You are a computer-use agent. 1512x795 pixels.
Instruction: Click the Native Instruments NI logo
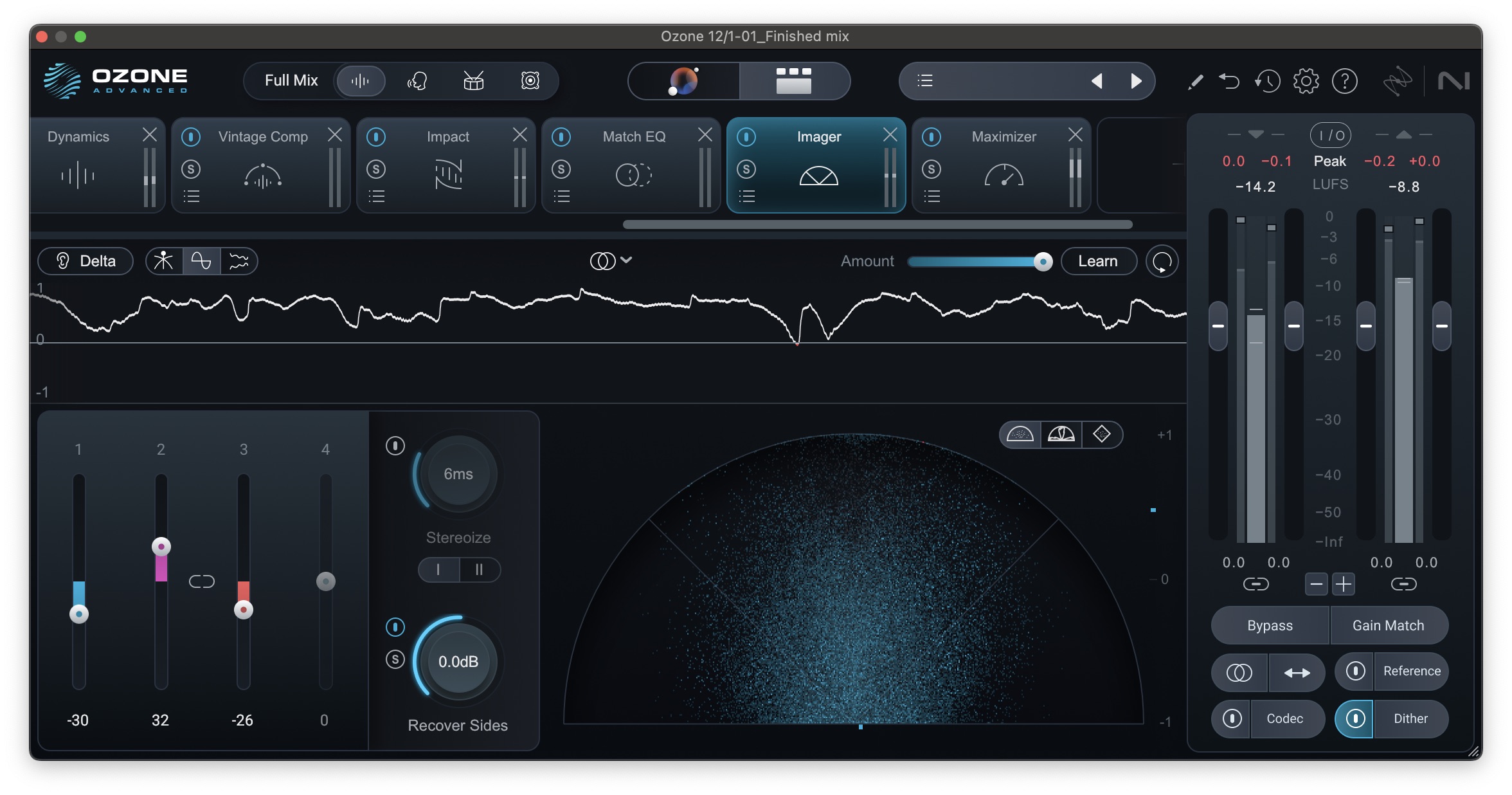click(x=1454, y=81)
